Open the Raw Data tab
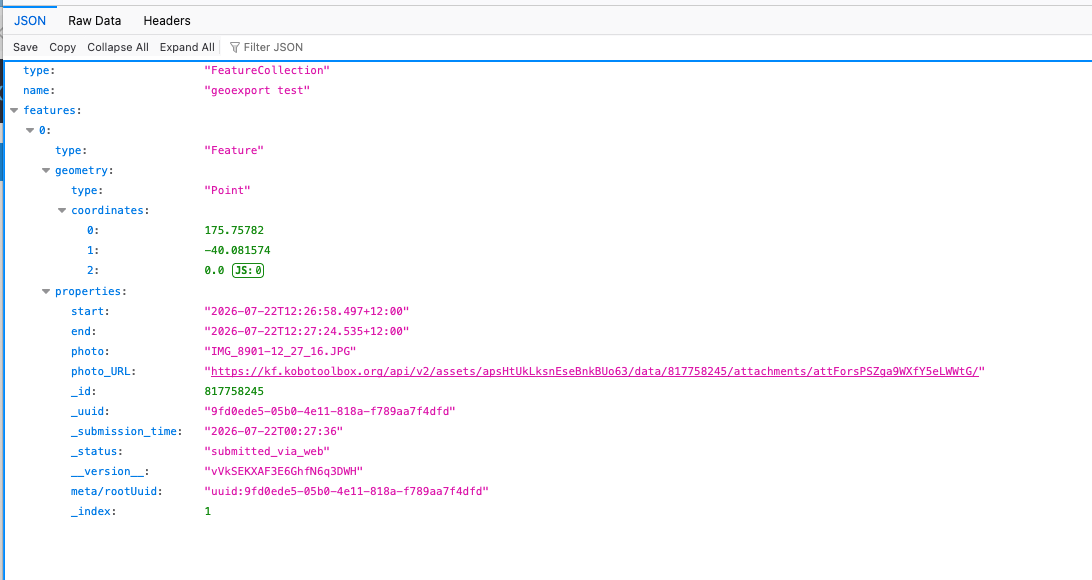1092x580 pixels. (x=95, y=21)
